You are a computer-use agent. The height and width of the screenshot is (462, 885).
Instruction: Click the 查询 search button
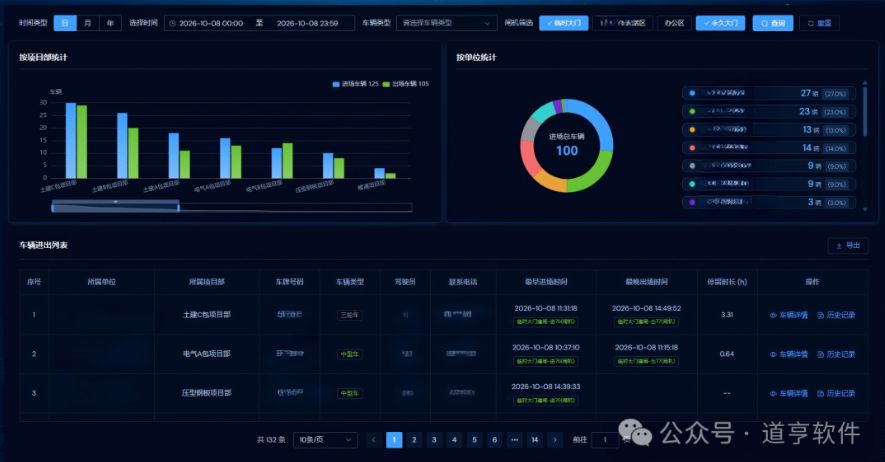click(x=773, y=23)
